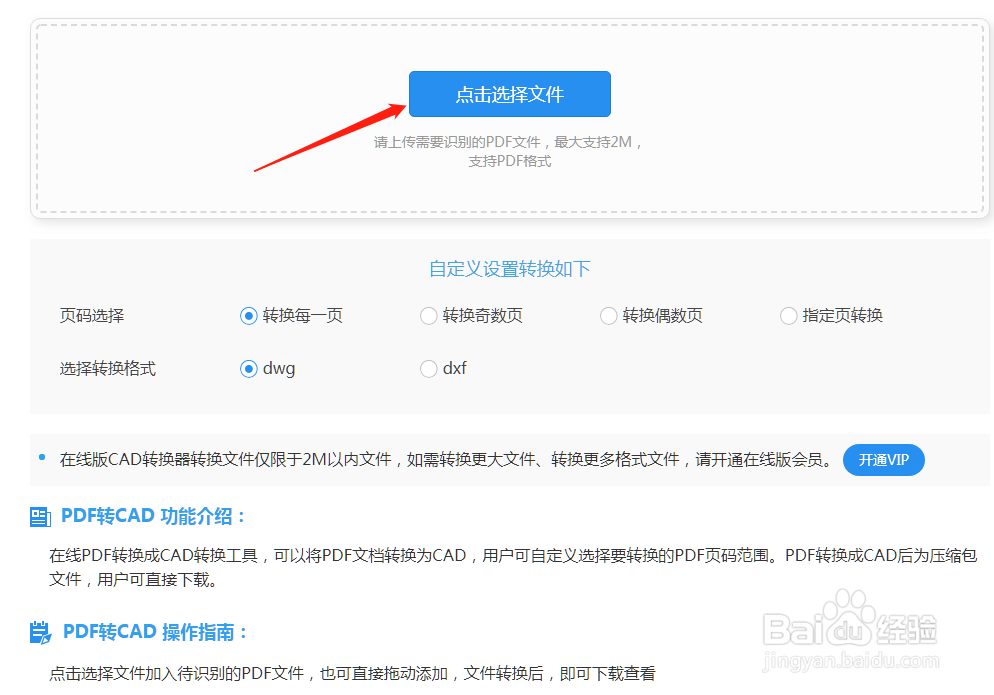
Task: Click the PDF转CAD 操作指南 notepad icon
Action: [41, 632]
